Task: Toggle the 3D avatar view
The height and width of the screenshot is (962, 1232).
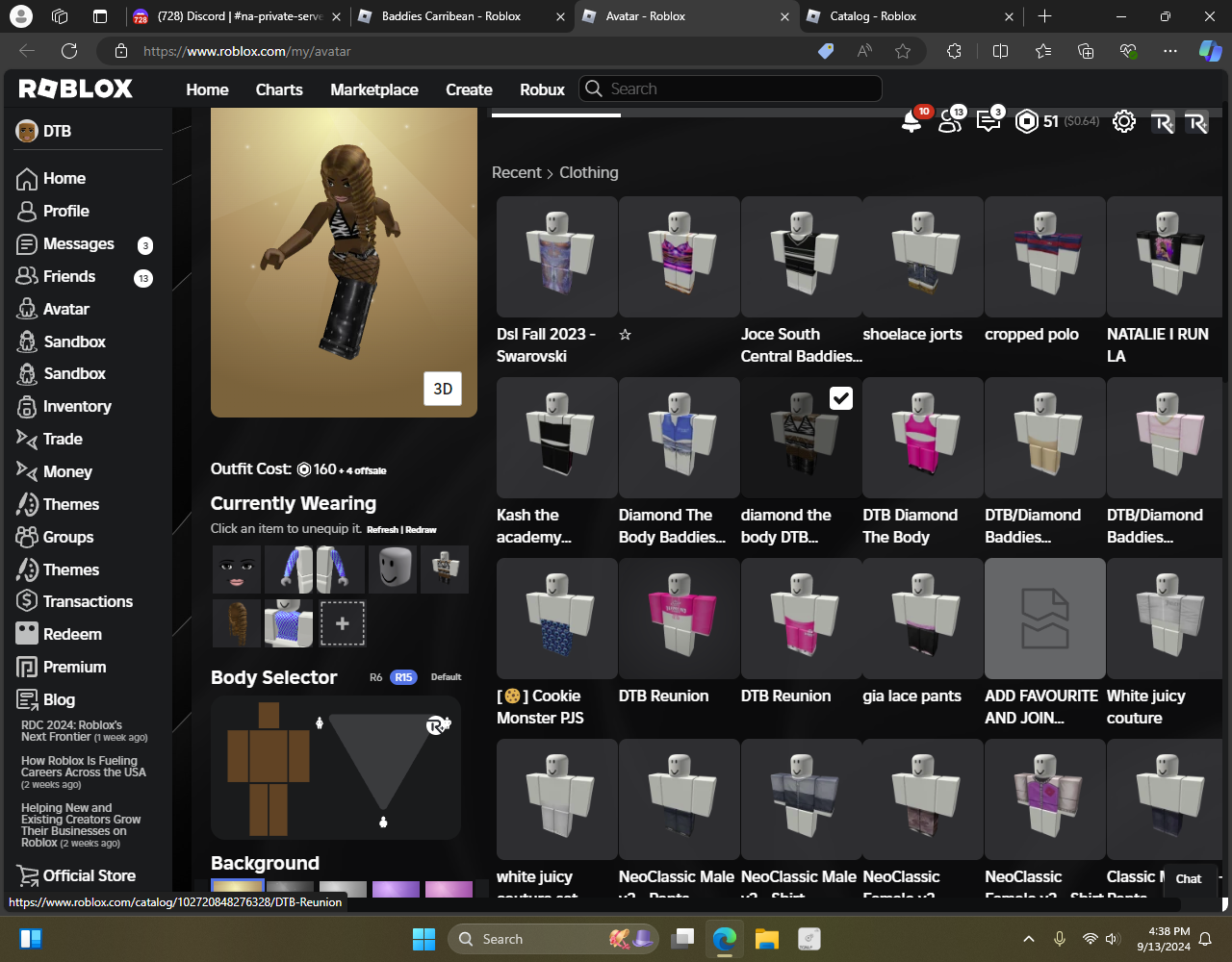Action: (x=443, y=389)
